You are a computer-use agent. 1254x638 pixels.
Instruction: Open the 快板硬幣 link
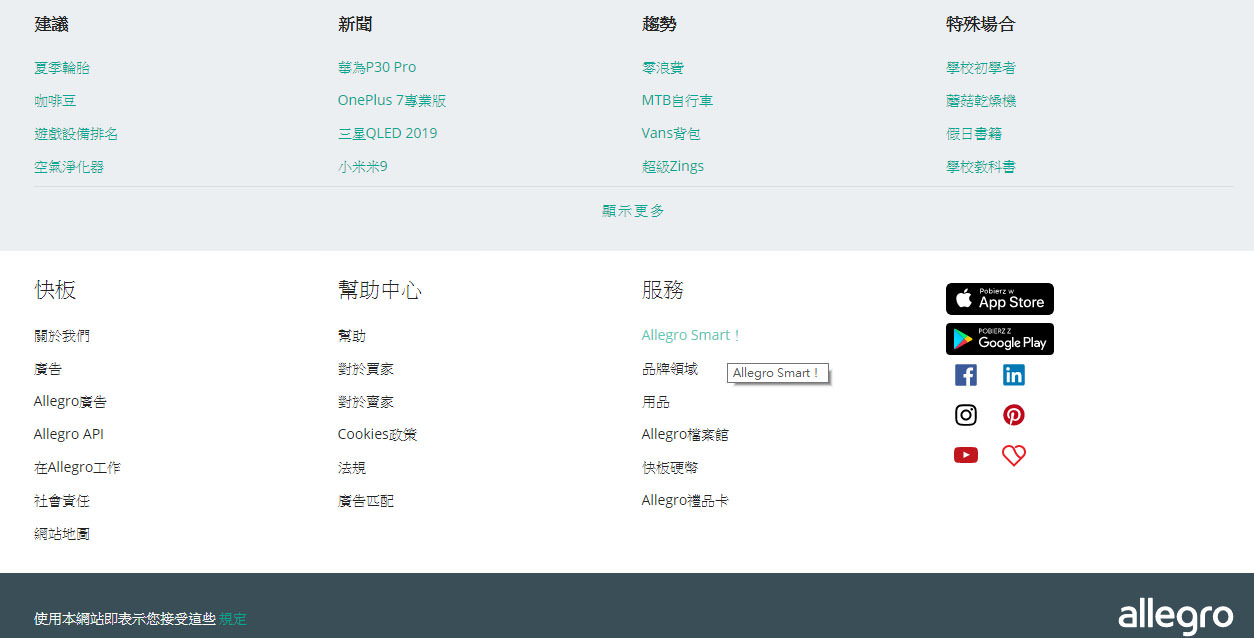coord(670,468)
